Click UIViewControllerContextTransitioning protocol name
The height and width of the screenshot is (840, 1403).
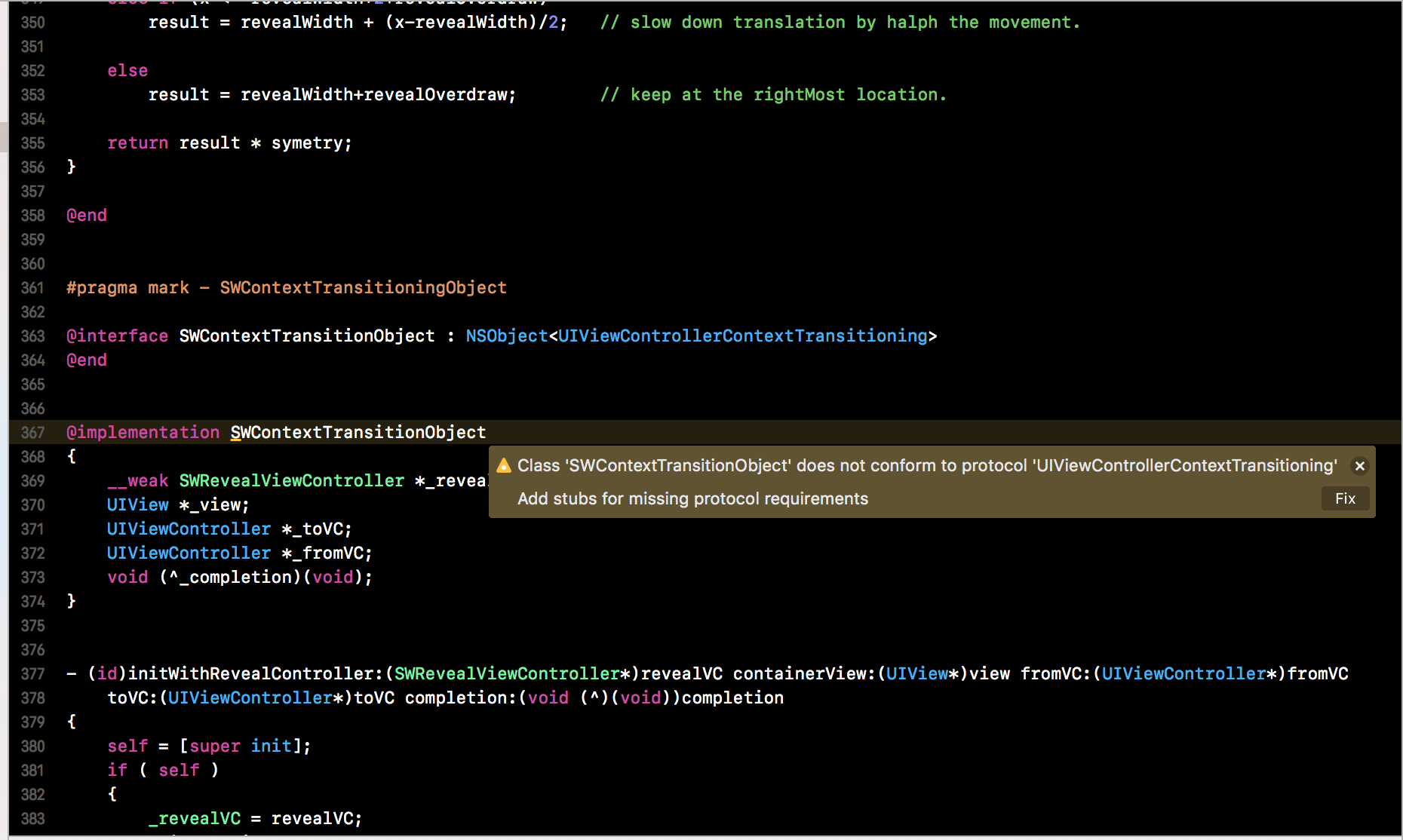tap(743, 336)
